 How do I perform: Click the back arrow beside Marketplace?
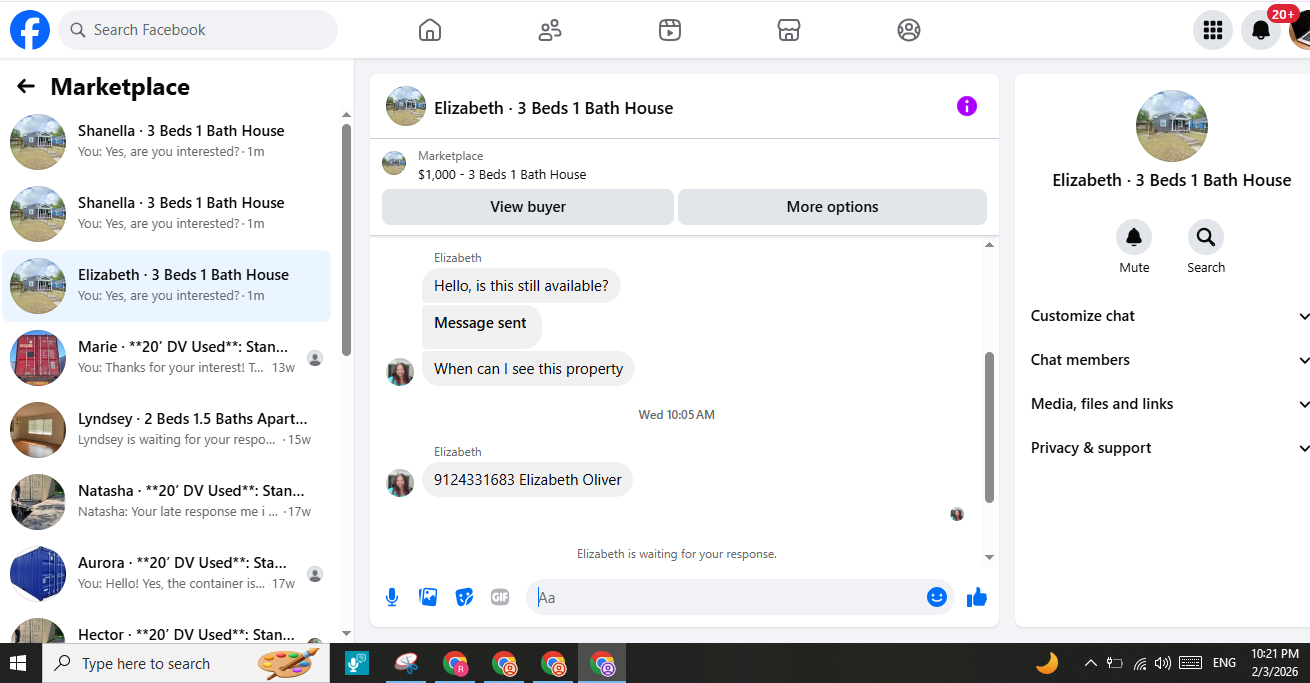click(x=26, y=87)
